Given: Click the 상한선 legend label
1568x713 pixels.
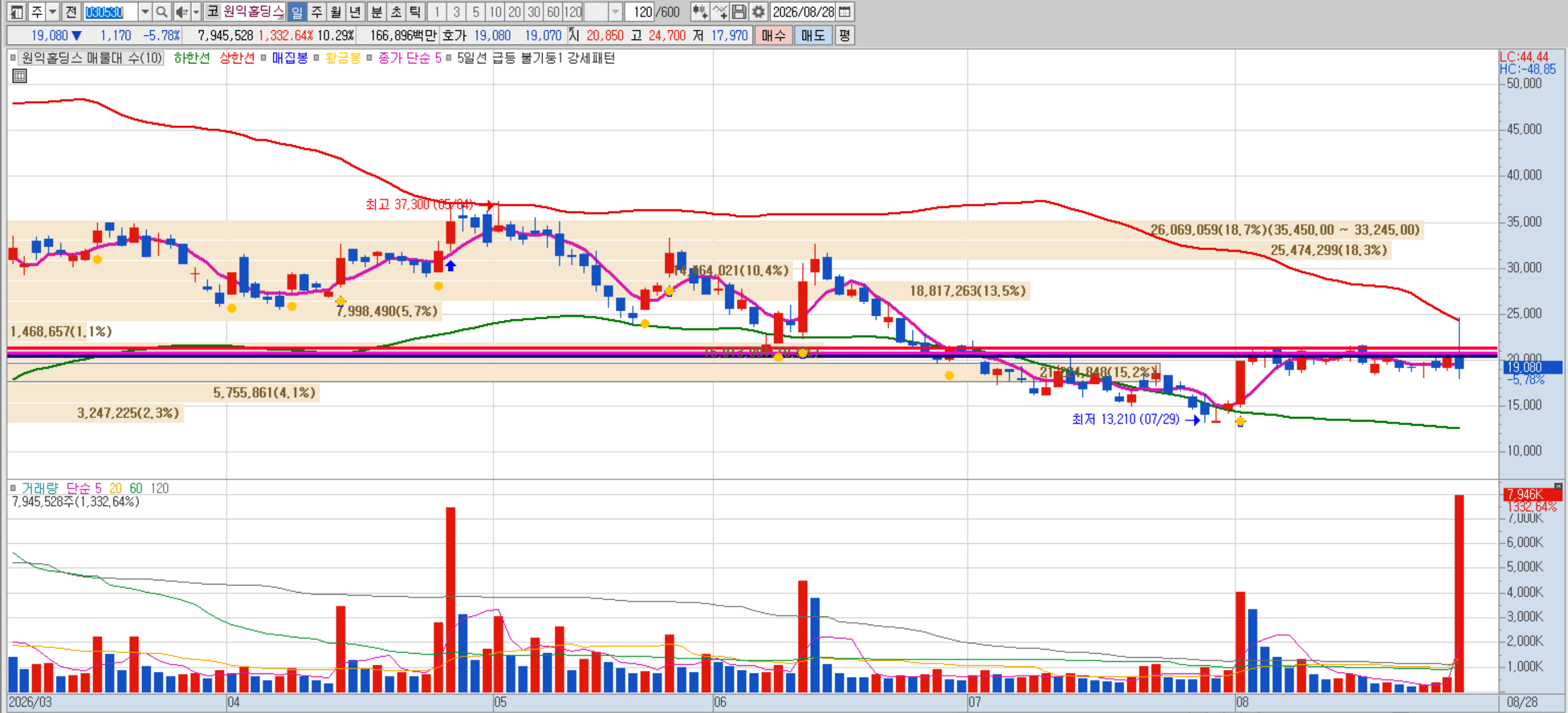Looking at the screenshot, I should coord(237,58).
